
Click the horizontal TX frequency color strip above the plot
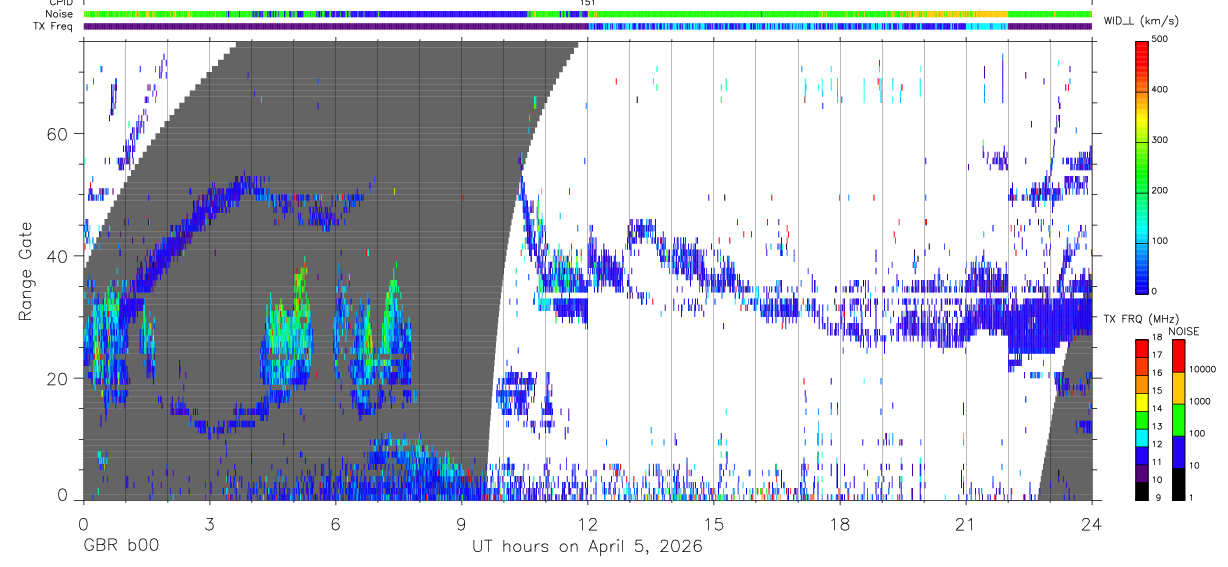587,26
